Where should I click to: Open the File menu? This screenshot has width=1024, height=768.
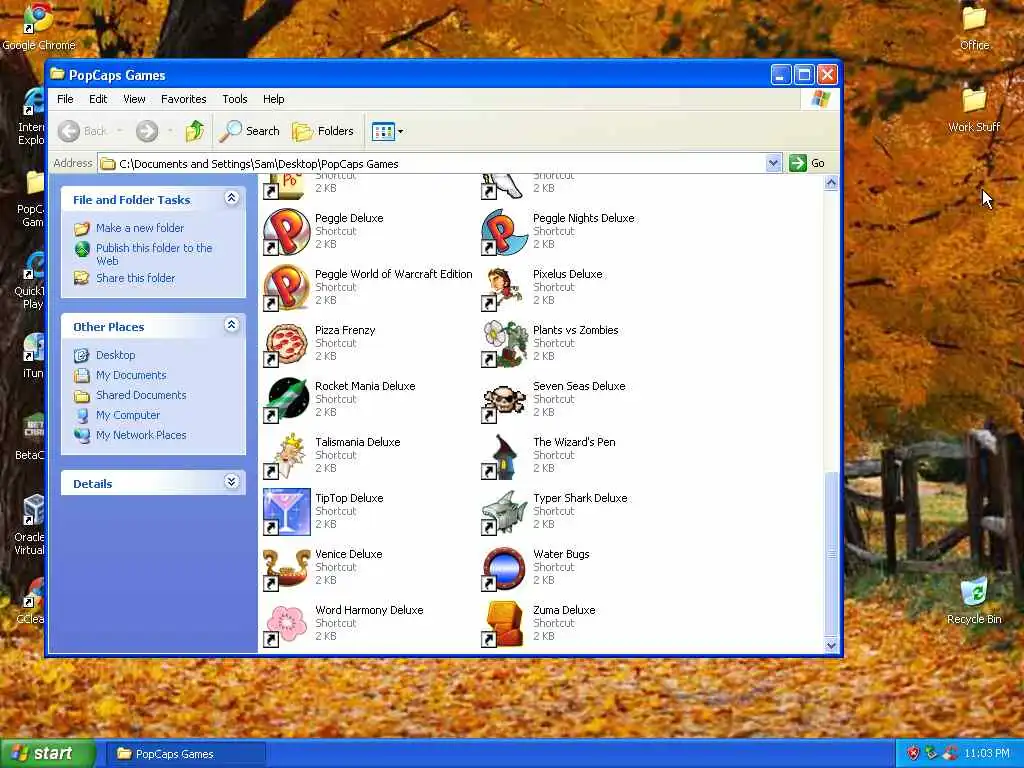(65, 99)
